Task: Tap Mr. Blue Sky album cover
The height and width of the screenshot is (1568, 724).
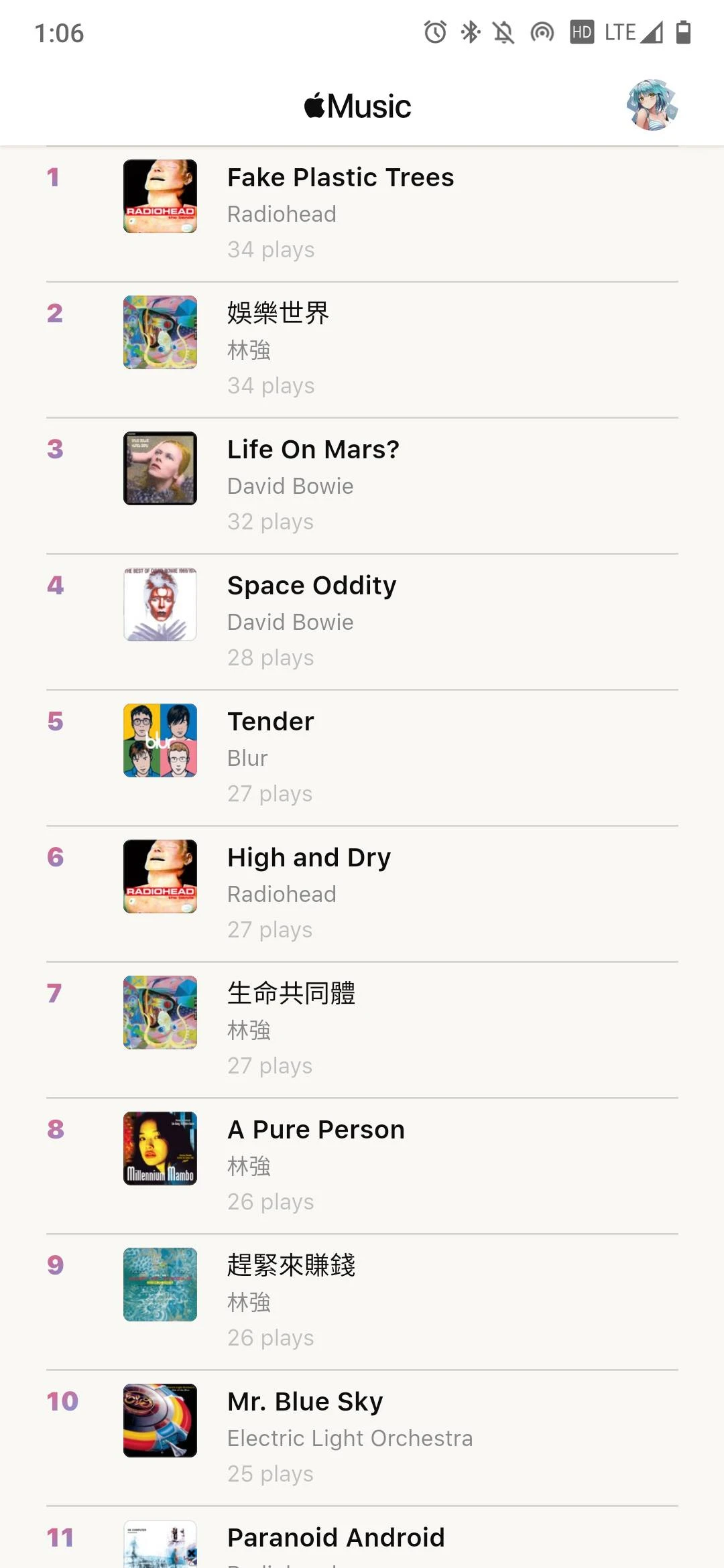Action: (160, 1421)
